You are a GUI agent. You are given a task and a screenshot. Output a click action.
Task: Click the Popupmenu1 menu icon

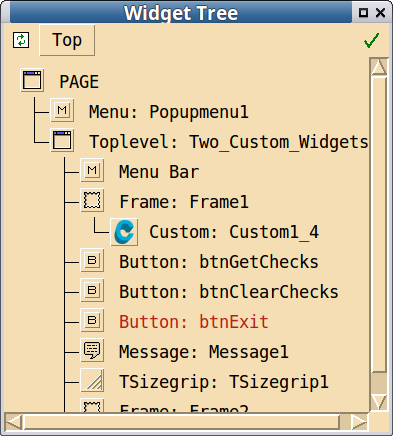click(x=62, y=110)
